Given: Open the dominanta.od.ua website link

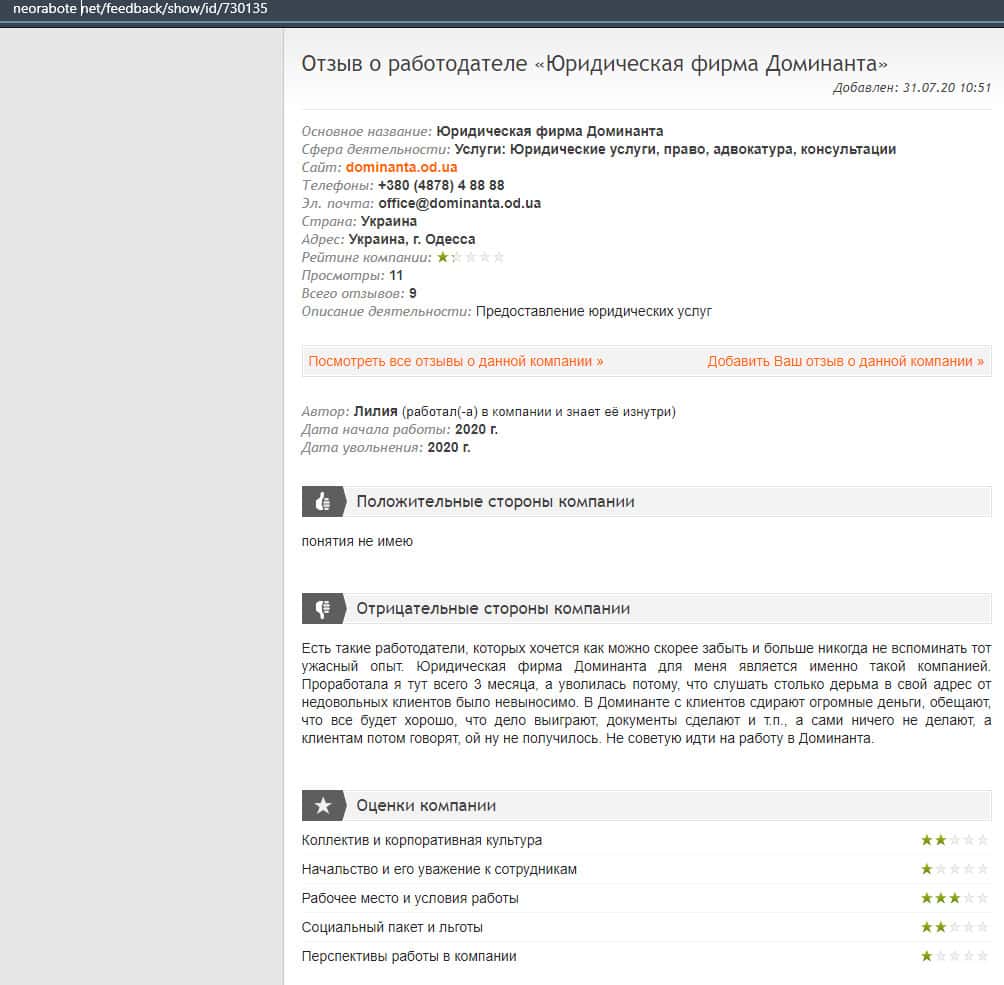Looking at the screenshot, I should [401, 167].
